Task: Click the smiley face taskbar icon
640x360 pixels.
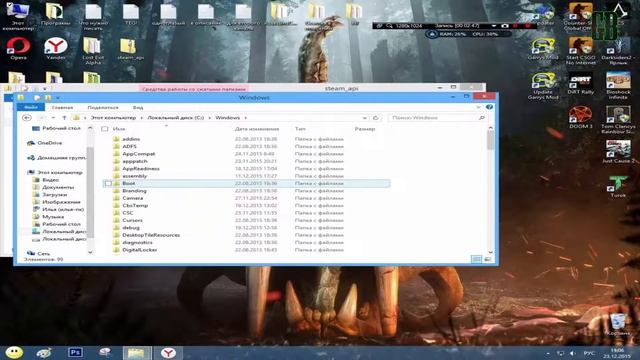Action: click(14, 352)
